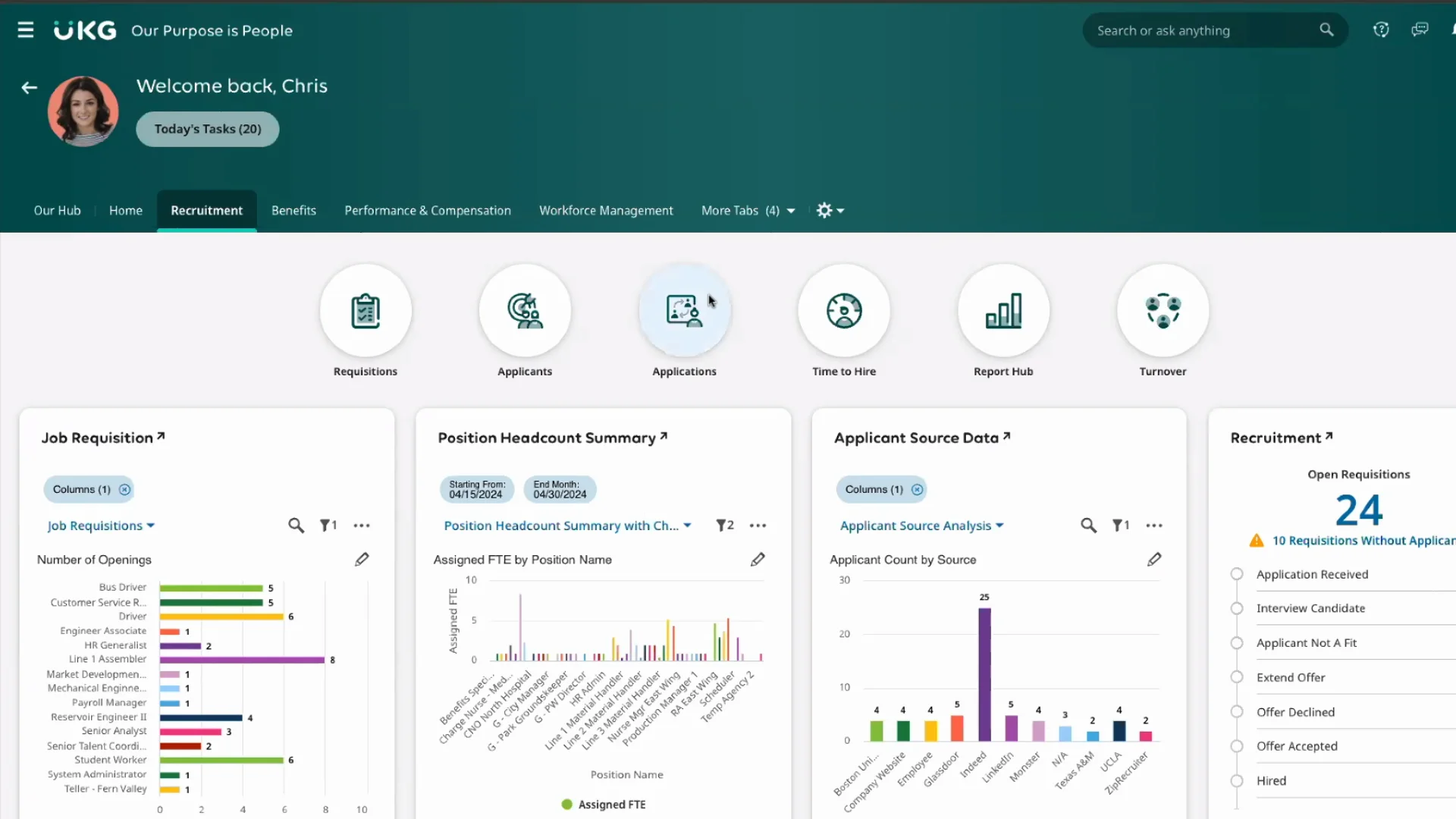The height and width of the screenshot is (819, 1456).
Task: Click the help question mark icon
Action: (1381, 30)
